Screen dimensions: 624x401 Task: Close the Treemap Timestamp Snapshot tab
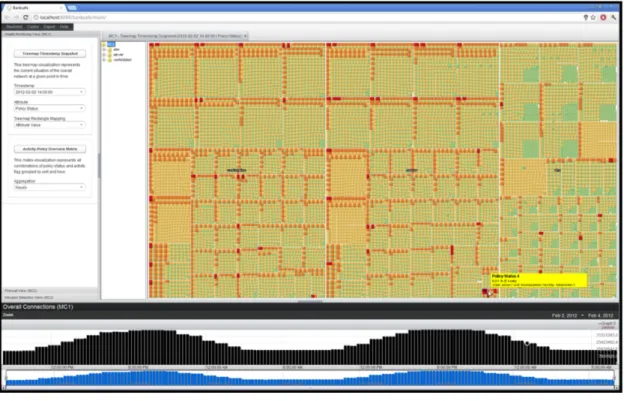tap(245, 36)
